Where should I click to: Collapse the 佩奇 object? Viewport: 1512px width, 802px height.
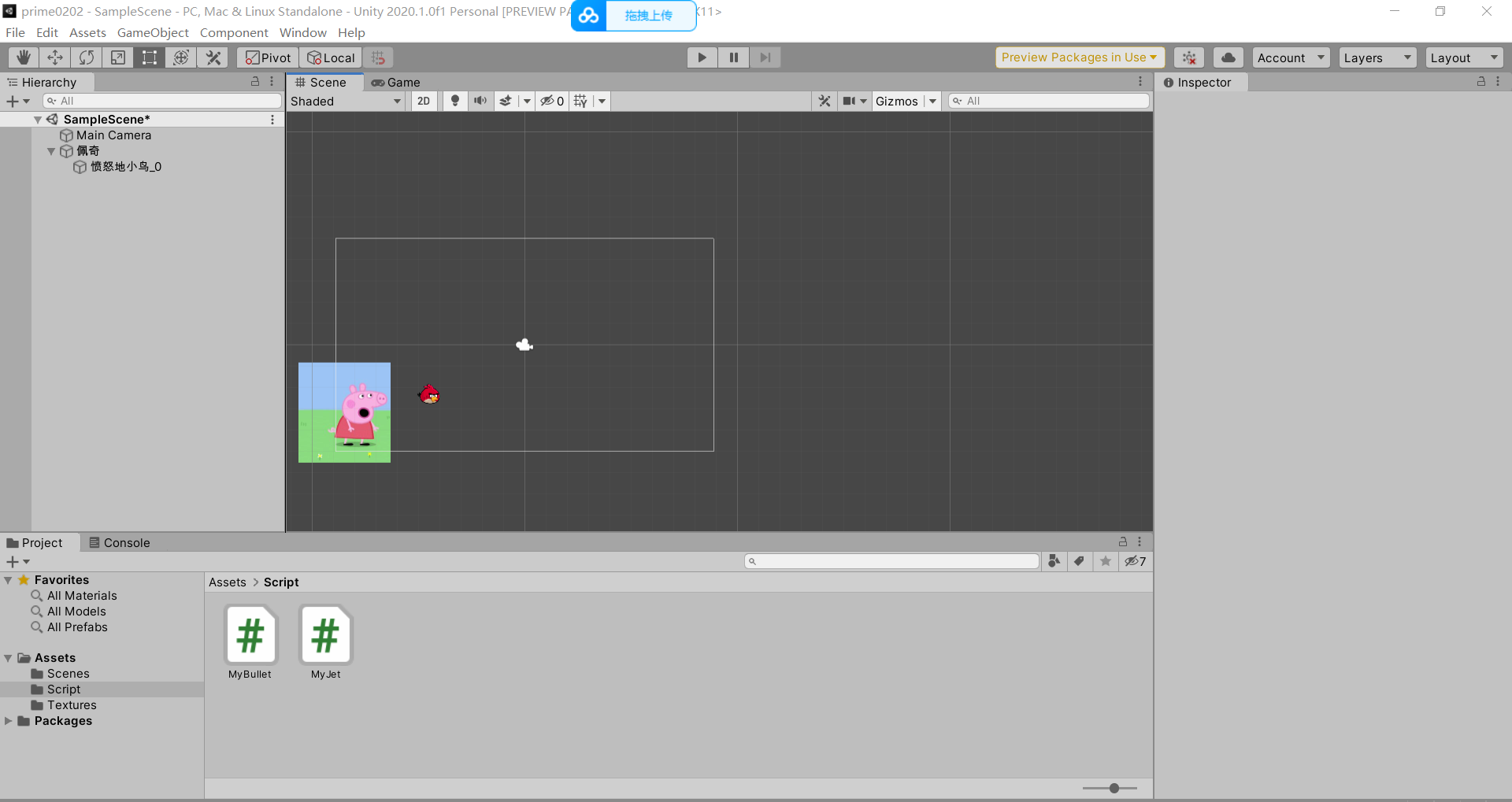click(x=51, y=151)
